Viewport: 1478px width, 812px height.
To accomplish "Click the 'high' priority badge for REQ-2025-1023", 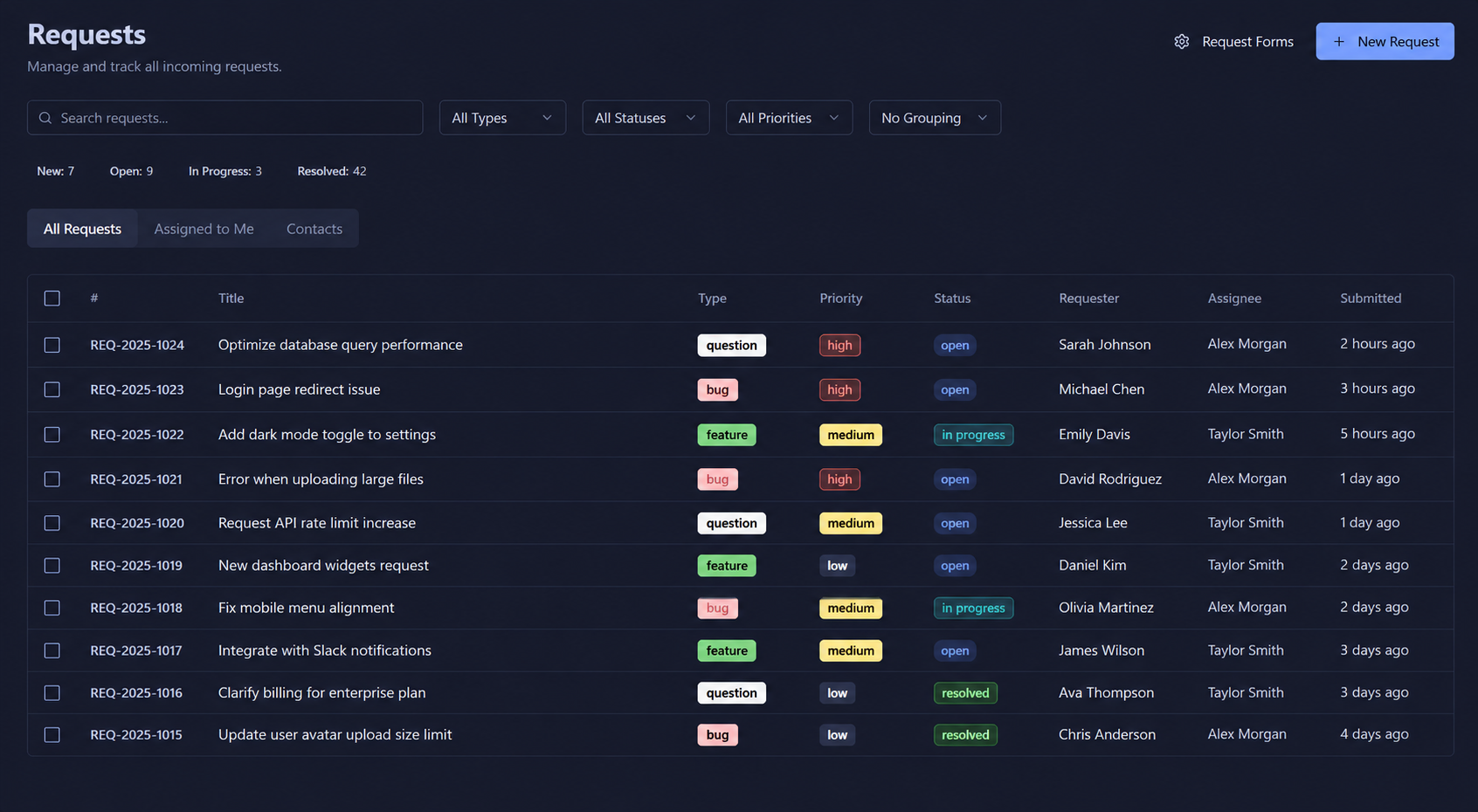I will [x=839, y=389].
